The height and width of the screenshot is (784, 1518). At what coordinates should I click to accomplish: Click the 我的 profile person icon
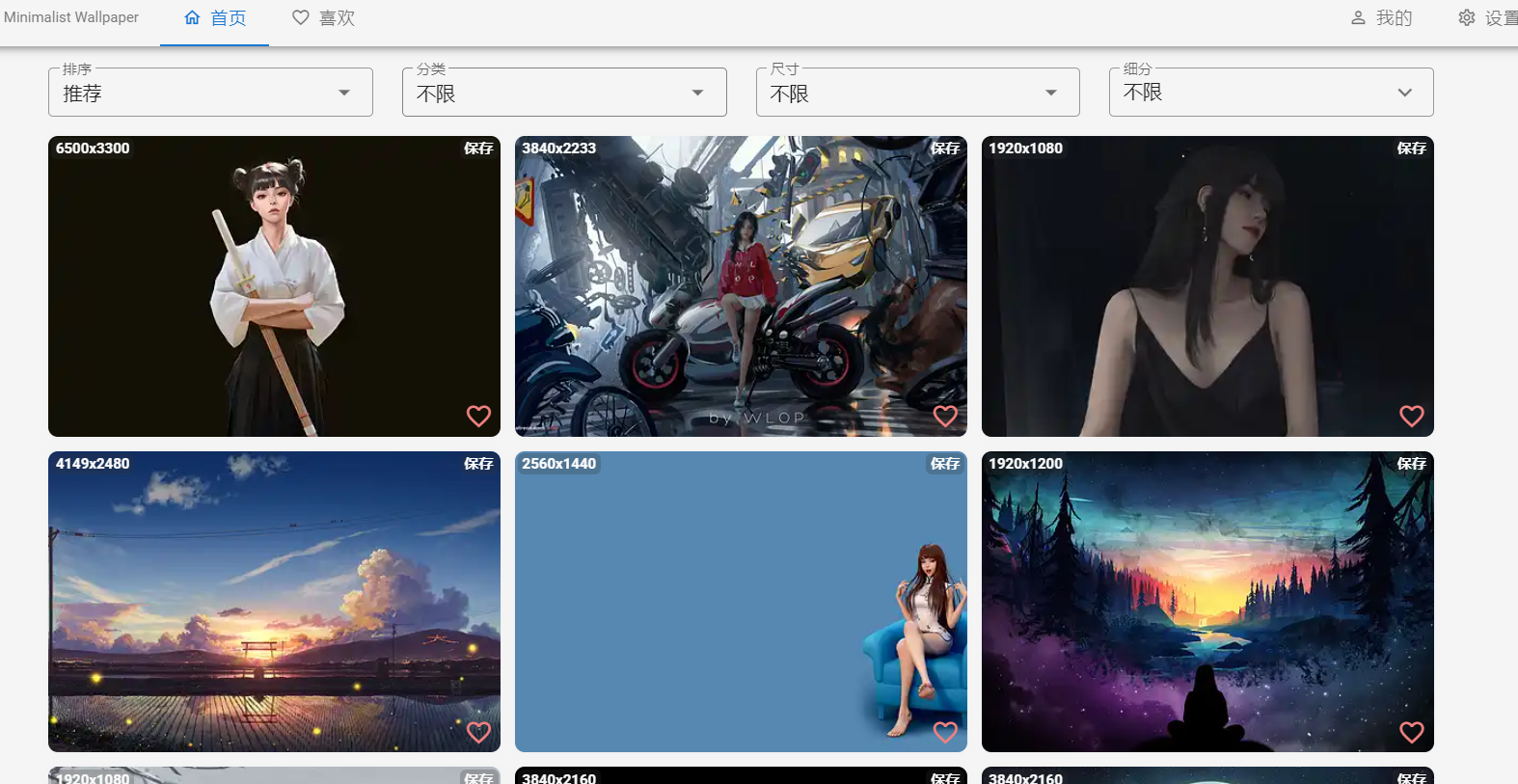point(1358,18)
